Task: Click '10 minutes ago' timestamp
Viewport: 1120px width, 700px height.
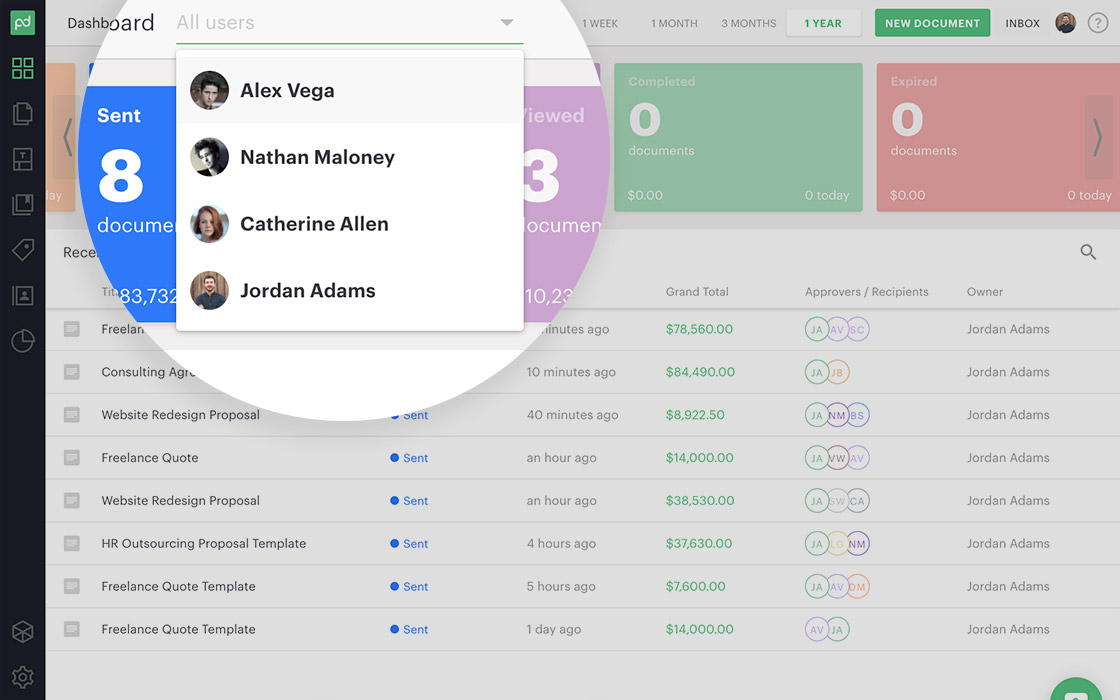Action: [x=571, y=372]
